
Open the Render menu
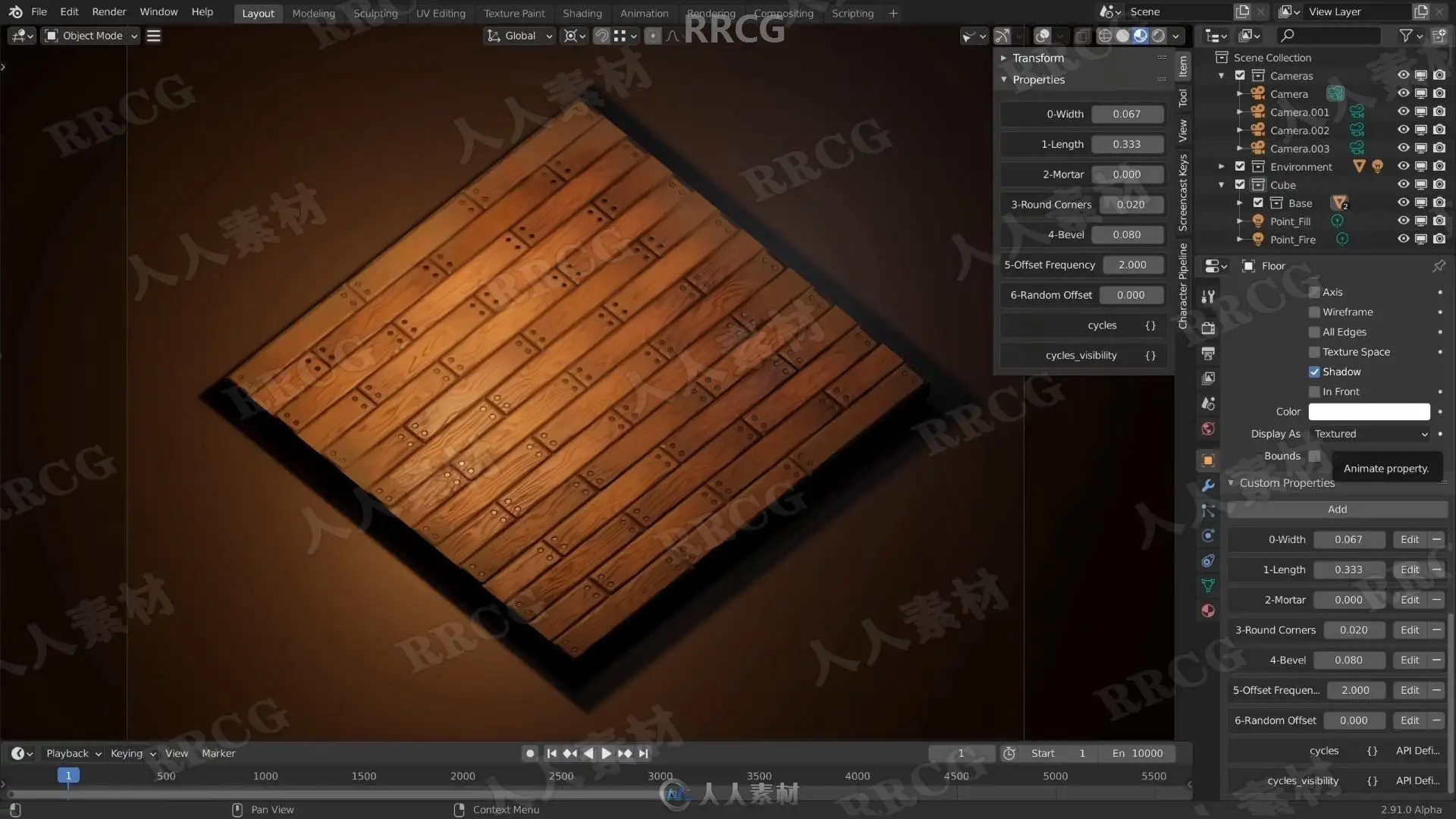point(108,11)
